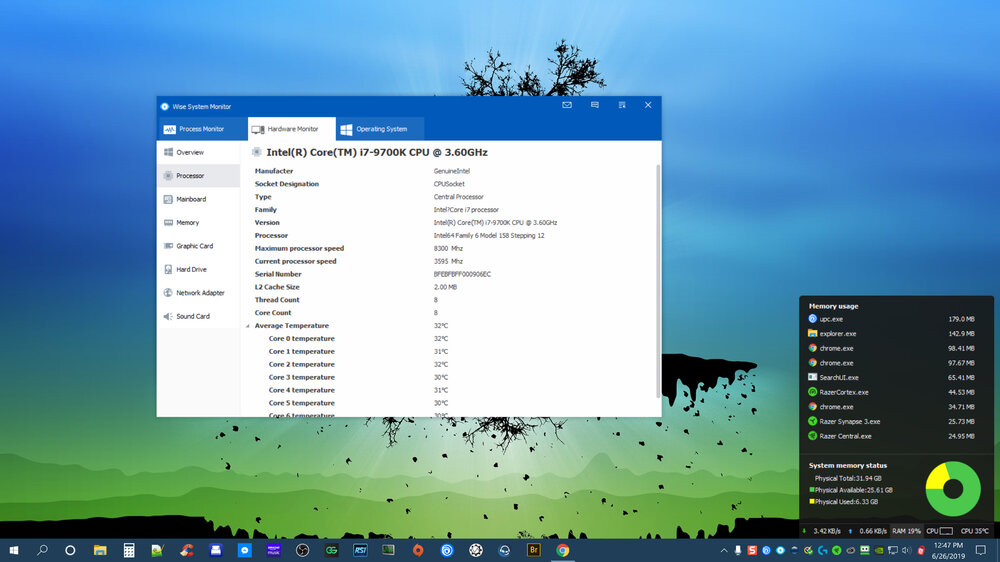Click the Maximum processor speed label
The width and height of the screenshot is (1000, 562).
(299, 249)
